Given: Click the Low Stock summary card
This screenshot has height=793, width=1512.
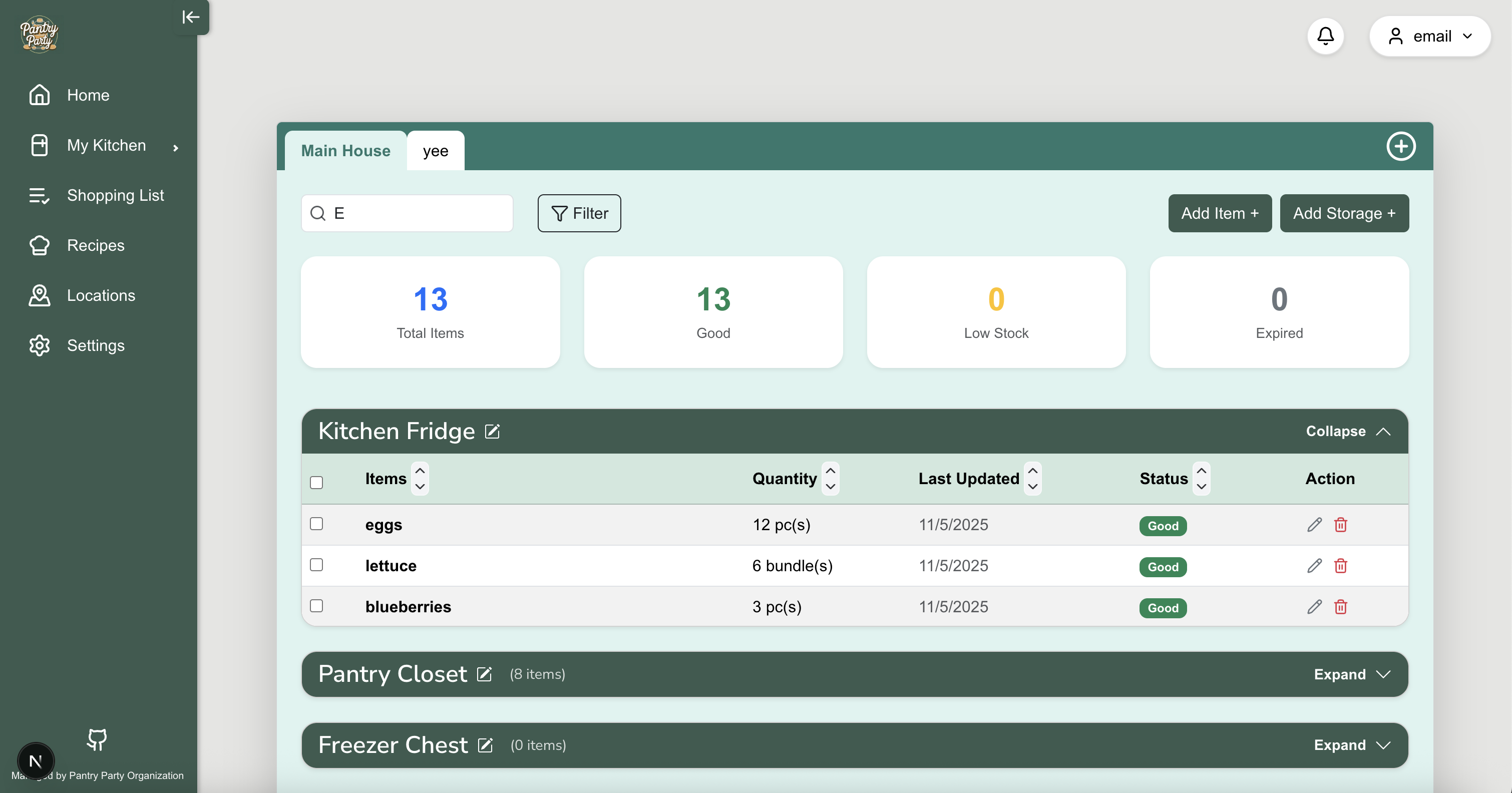Looking at the screenshot, I should [x=996, y=312].
